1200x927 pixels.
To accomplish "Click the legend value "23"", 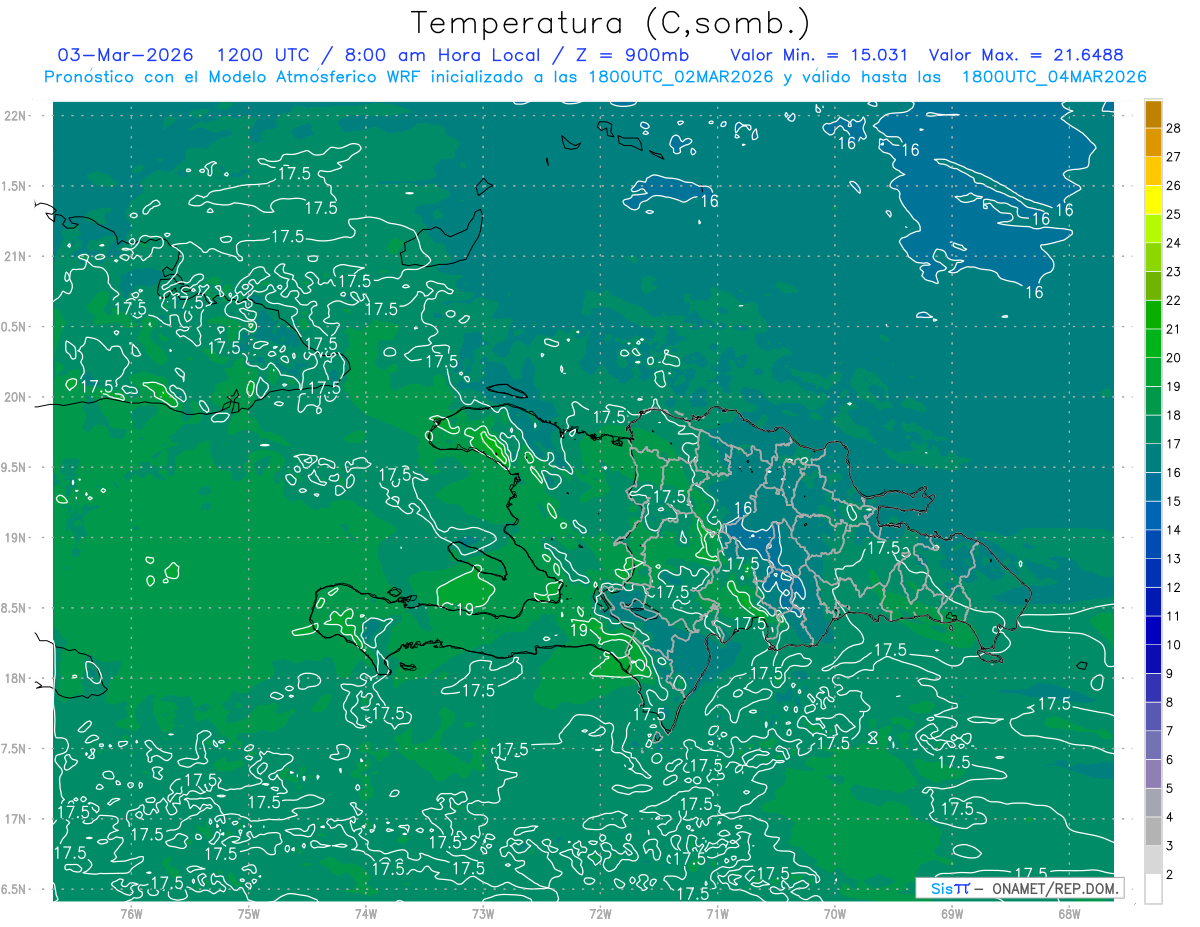I will click(x=1173, y=272).
